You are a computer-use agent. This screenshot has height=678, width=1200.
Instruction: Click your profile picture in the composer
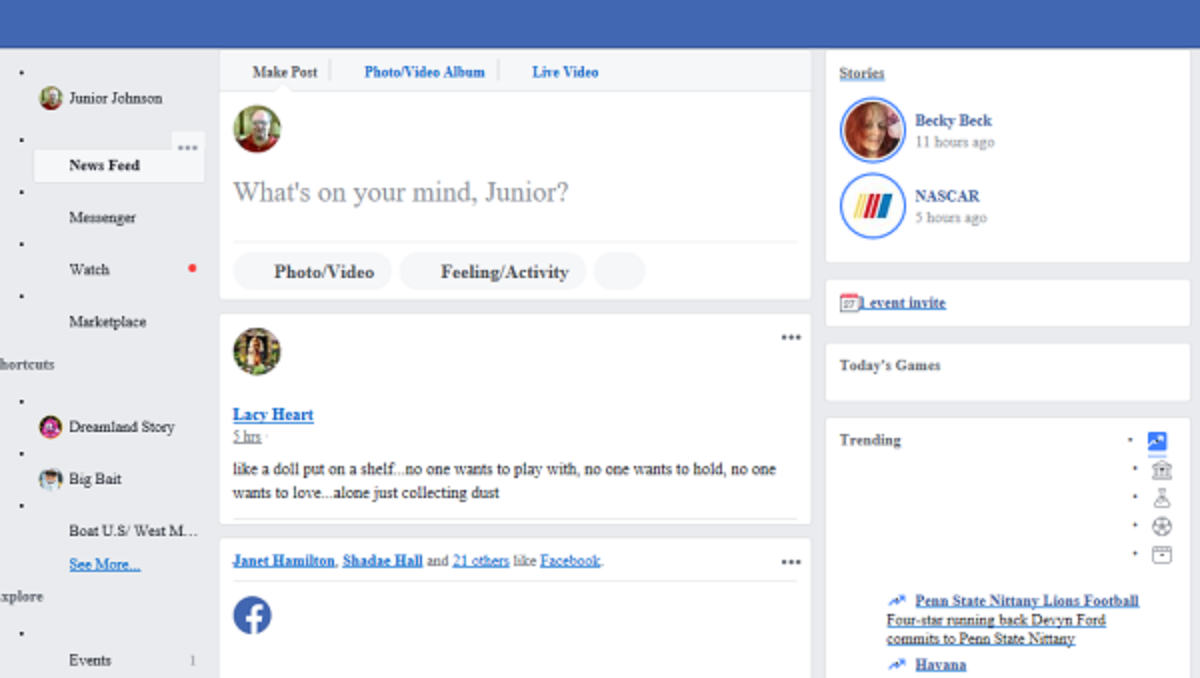[257, 129]
